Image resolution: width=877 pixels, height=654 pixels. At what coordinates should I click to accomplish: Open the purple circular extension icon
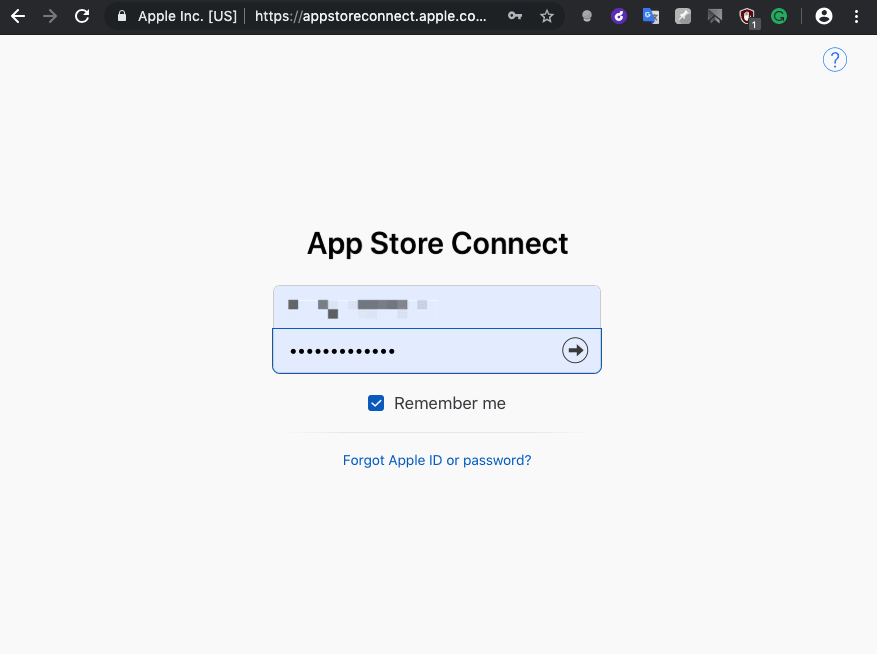(619, 16)
